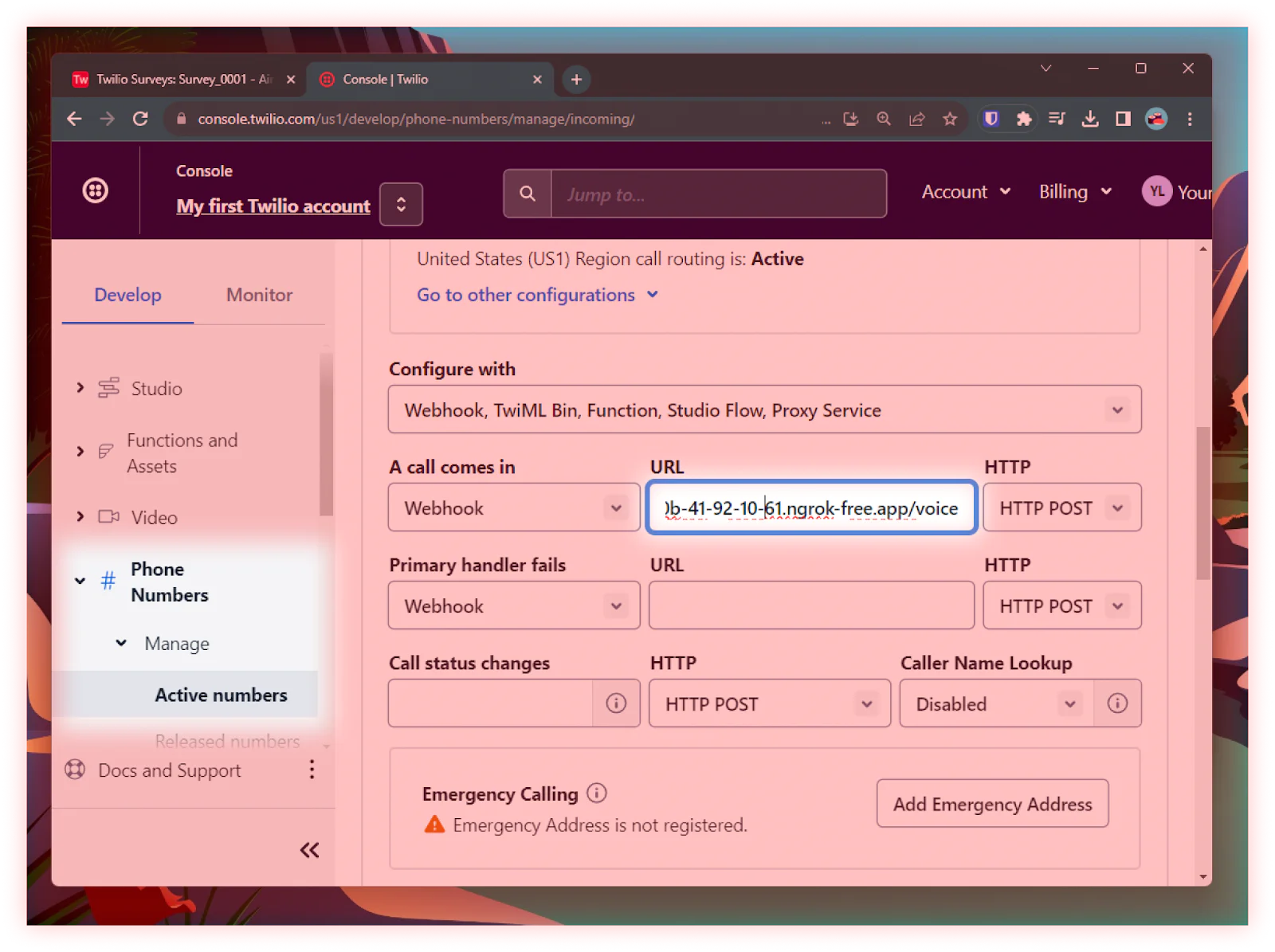Click the Docs and Support lifebuoy icon
This screenshot has width=1275, height=952.
click(75, 770)
